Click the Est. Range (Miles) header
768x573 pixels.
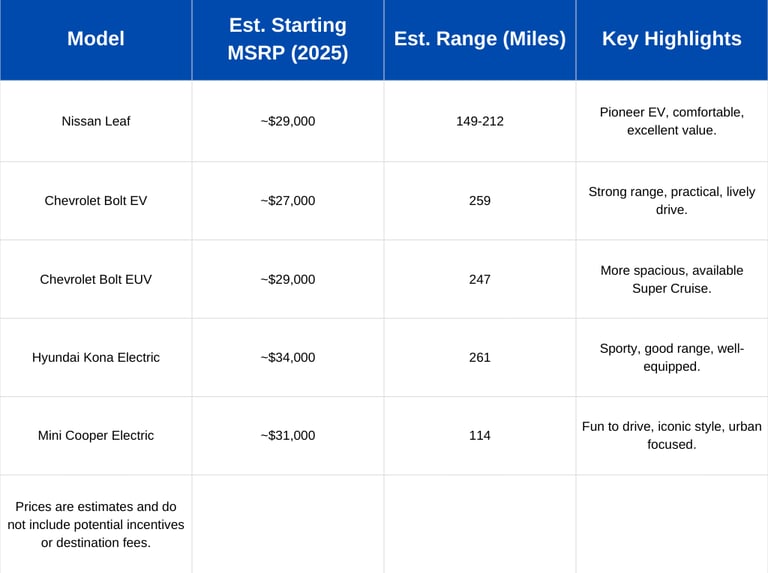[480, 39]
